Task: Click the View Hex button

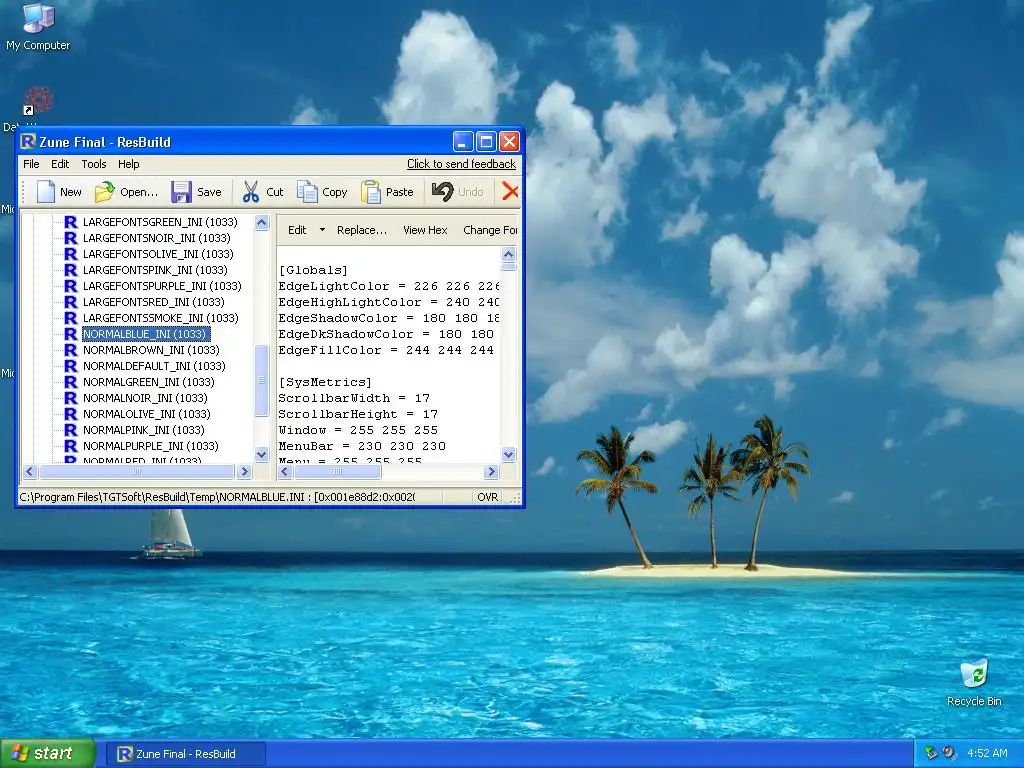Action: point(425,230)
